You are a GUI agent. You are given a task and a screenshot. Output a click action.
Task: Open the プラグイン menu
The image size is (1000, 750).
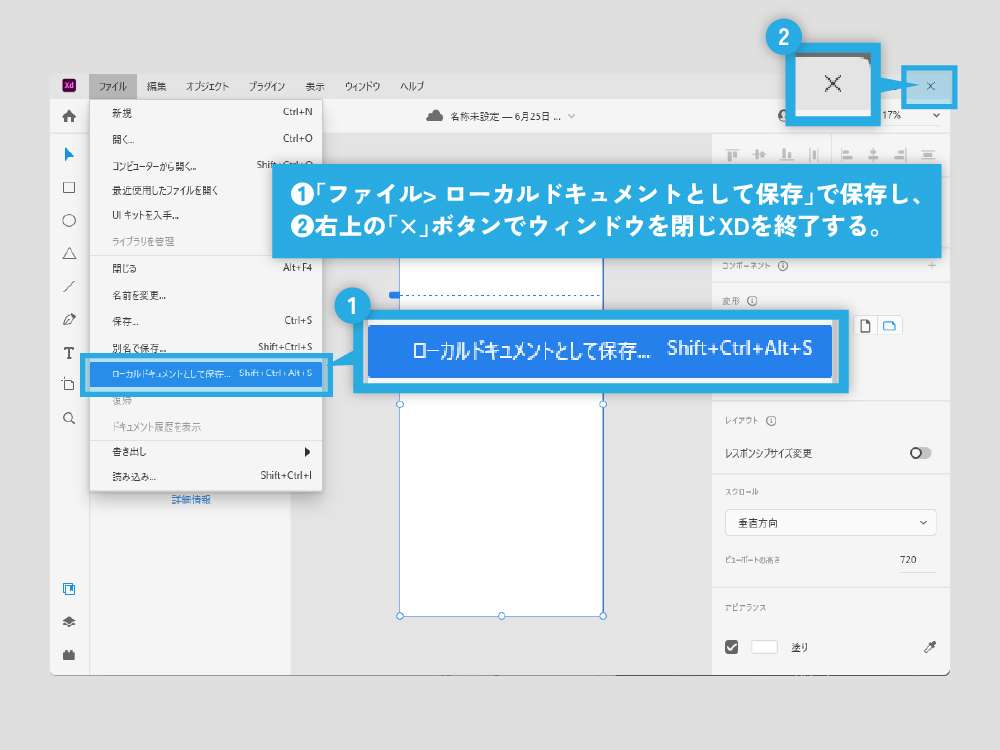tap(267, 86)
